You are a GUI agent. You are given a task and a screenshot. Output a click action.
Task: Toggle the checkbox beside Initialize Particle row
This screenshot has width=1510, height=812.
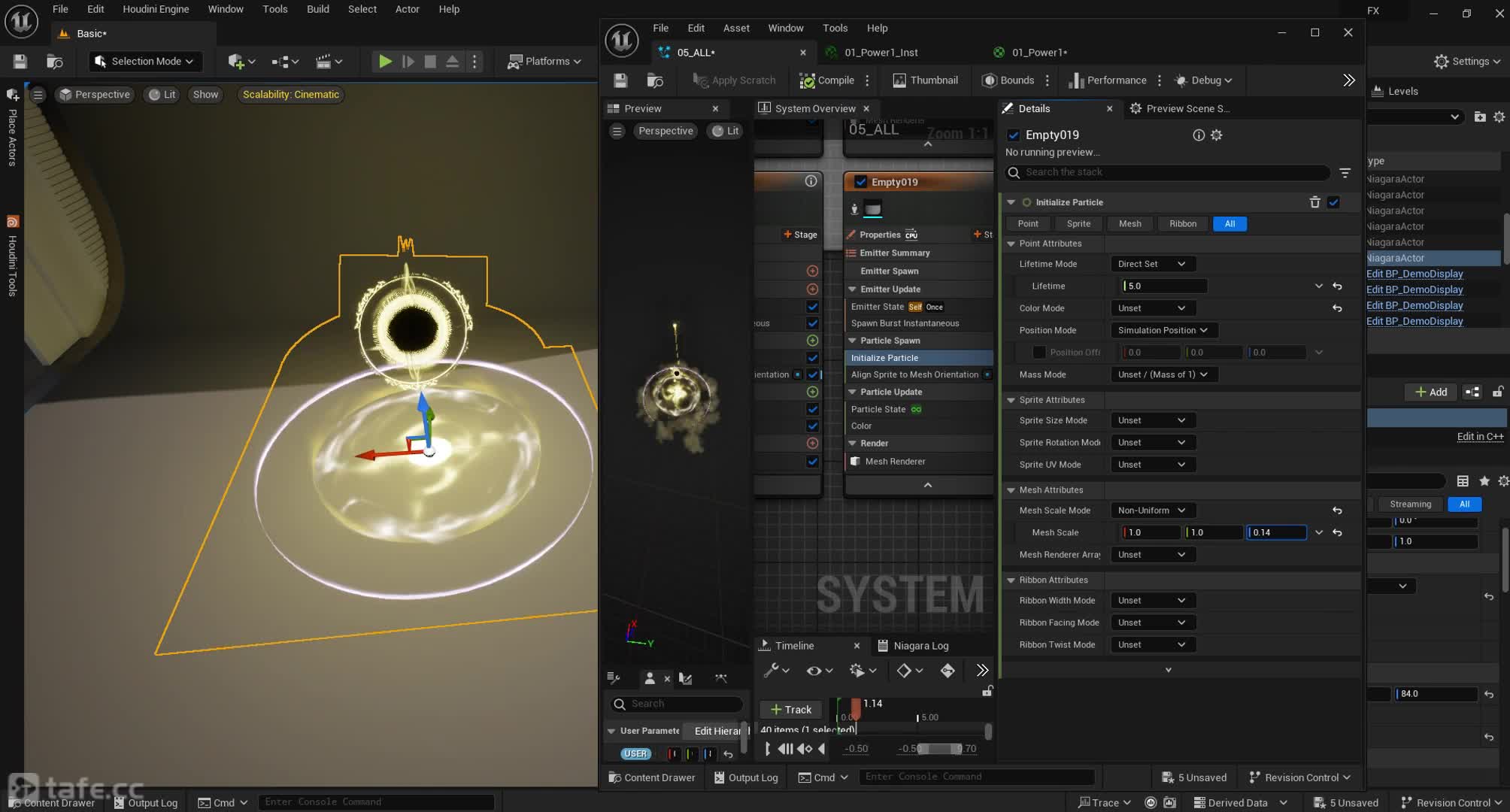click(x=812, y=358)
